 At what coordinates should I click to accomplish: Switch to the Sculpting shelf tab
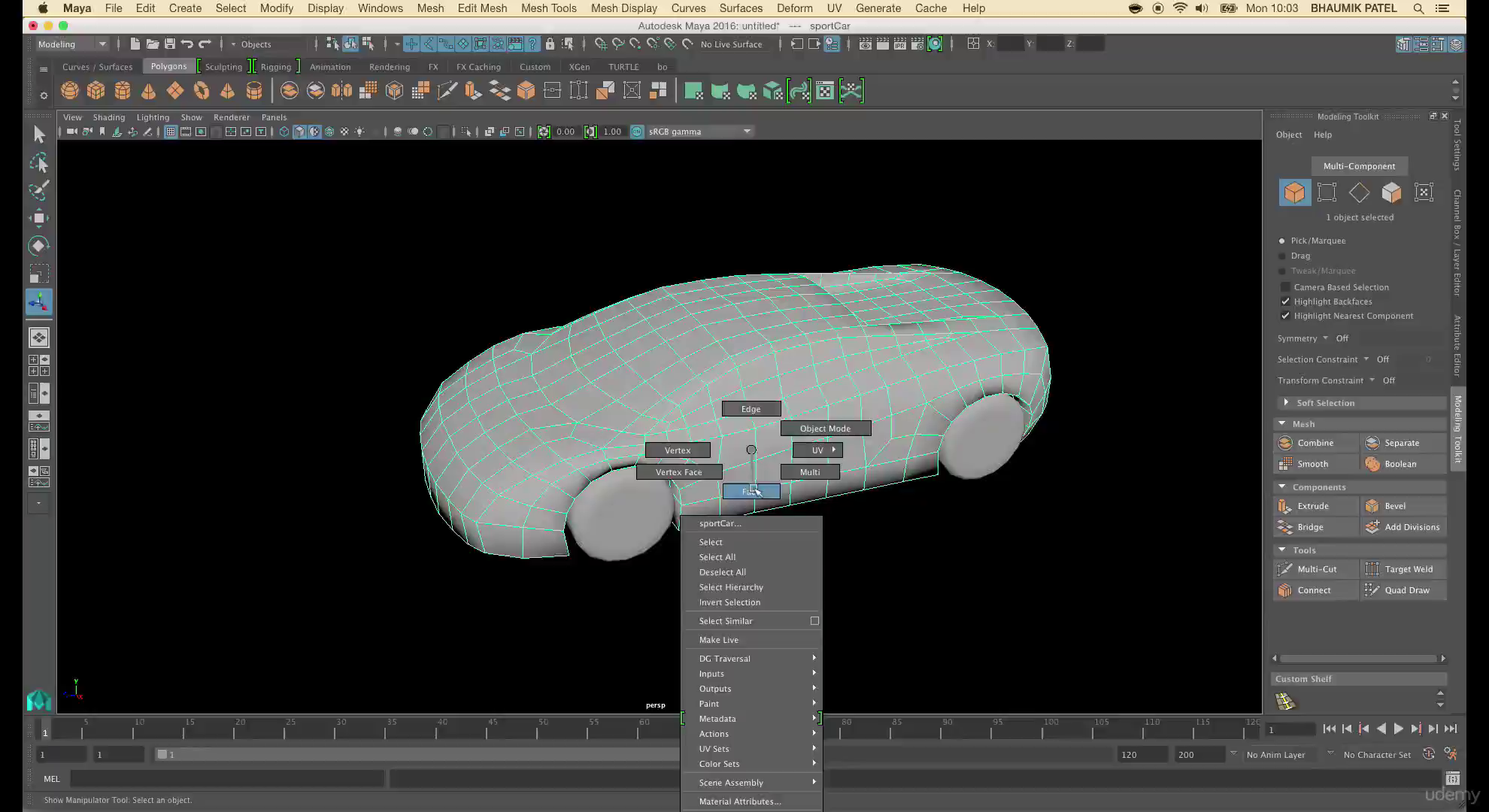pyautogui.click(x=223, y=67)
